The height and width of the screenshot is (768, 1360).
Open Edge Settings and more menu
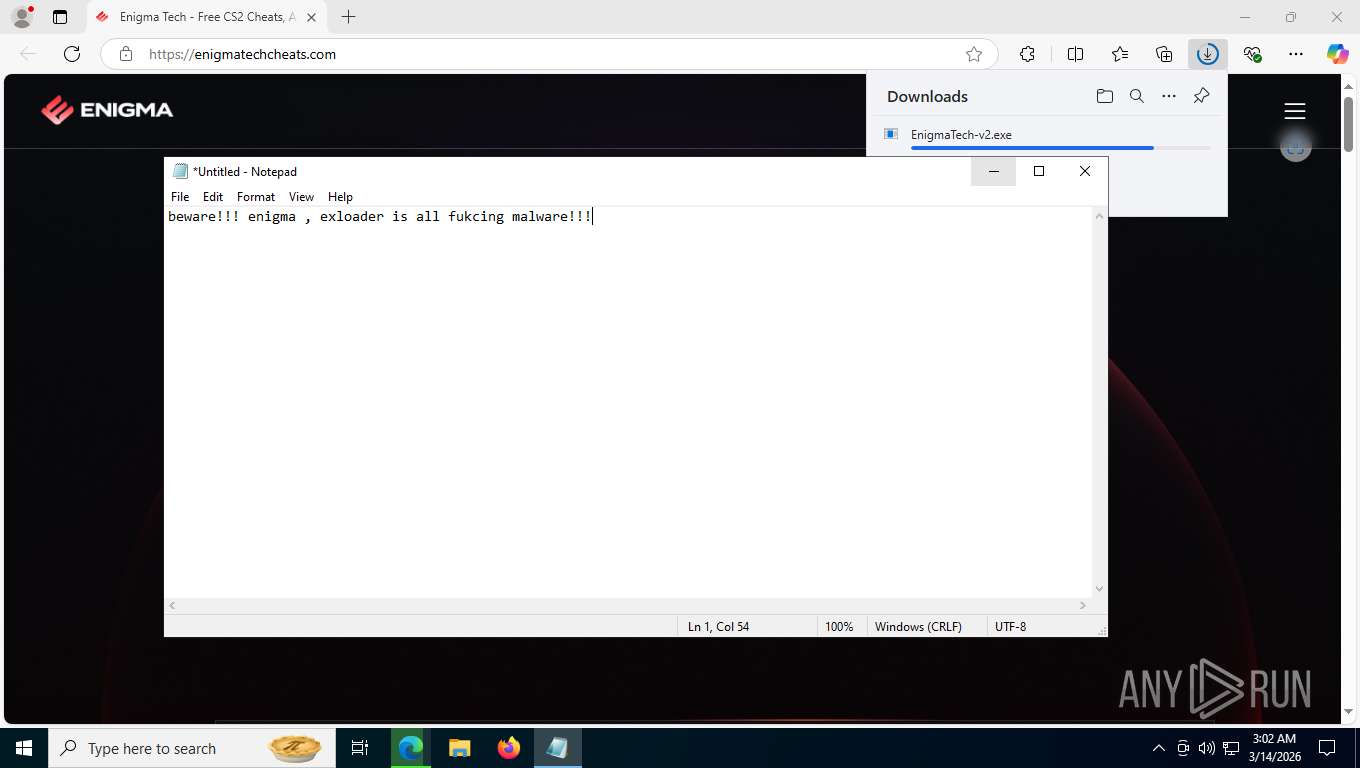[1296, 54]
